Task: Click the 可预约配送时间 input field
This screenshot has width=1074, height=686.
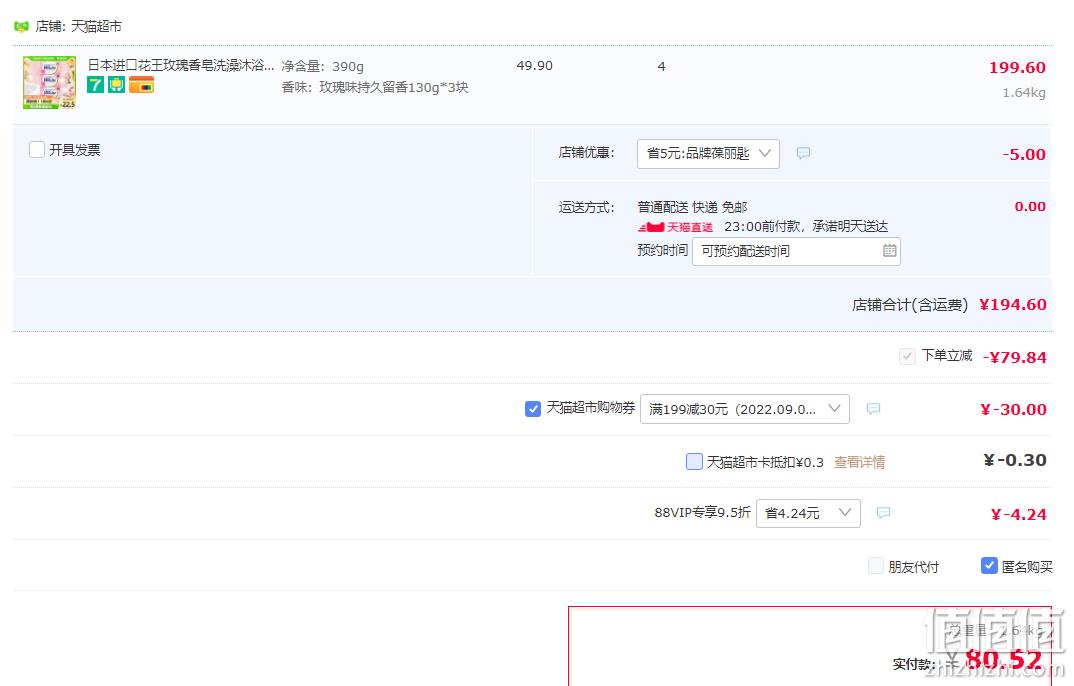Action: [x=796, y=251]
